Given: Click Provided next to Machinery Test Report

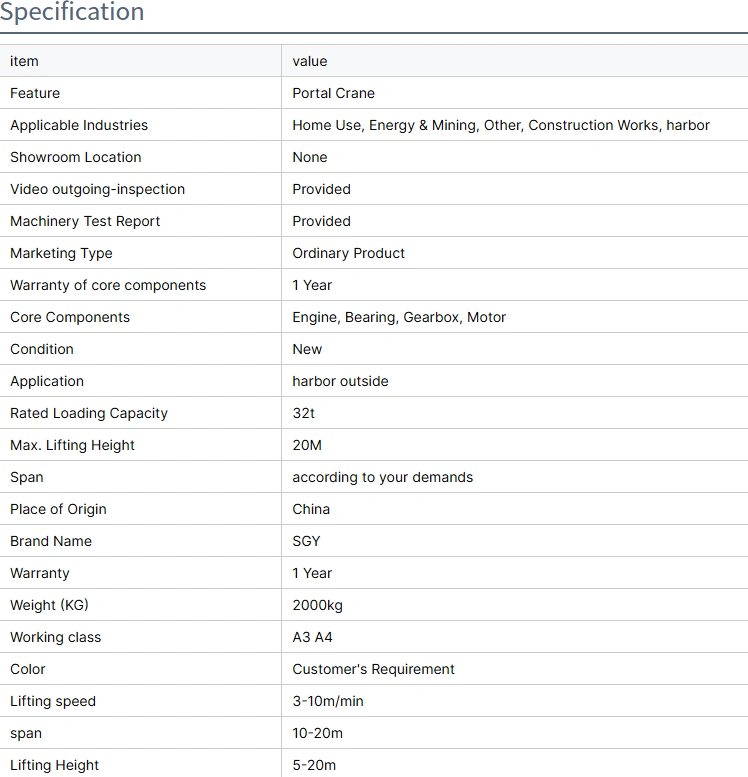Looking at the screenshot, I should pos(321,221).
